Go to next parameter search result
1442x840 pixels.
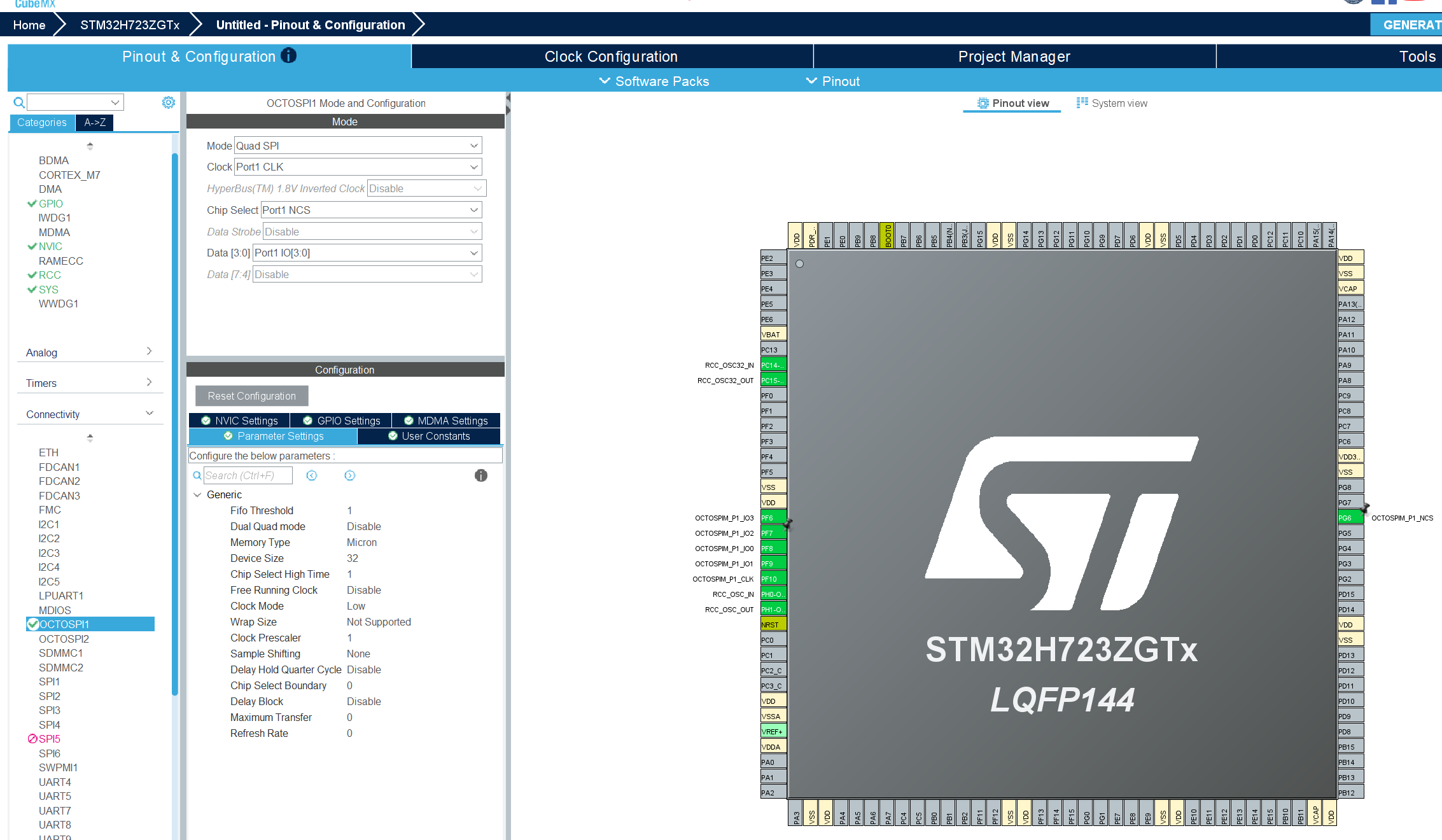(x=350, y=475)
